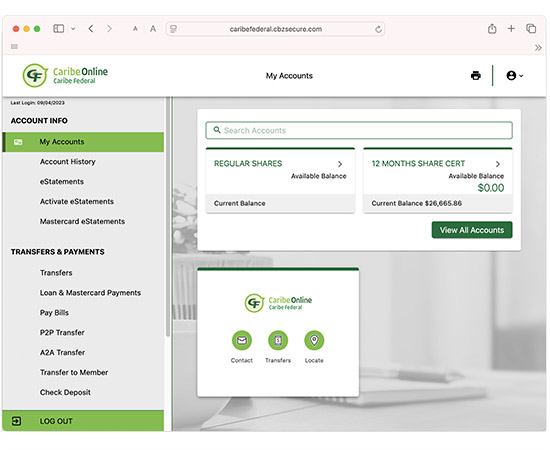Screen dimensions: 550x450
Task: Open the REGULAR SHARES account
Action: click(x=248, y=163)
